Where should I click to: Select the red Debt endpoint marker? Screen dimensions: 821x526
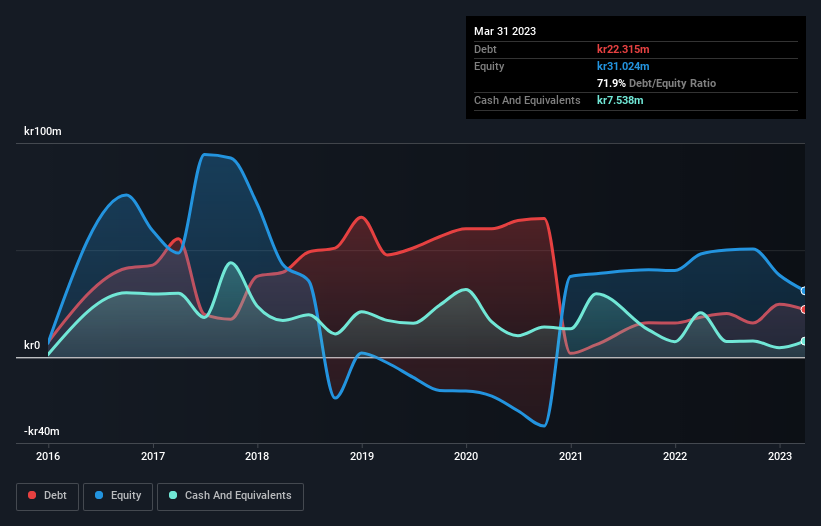804,309
